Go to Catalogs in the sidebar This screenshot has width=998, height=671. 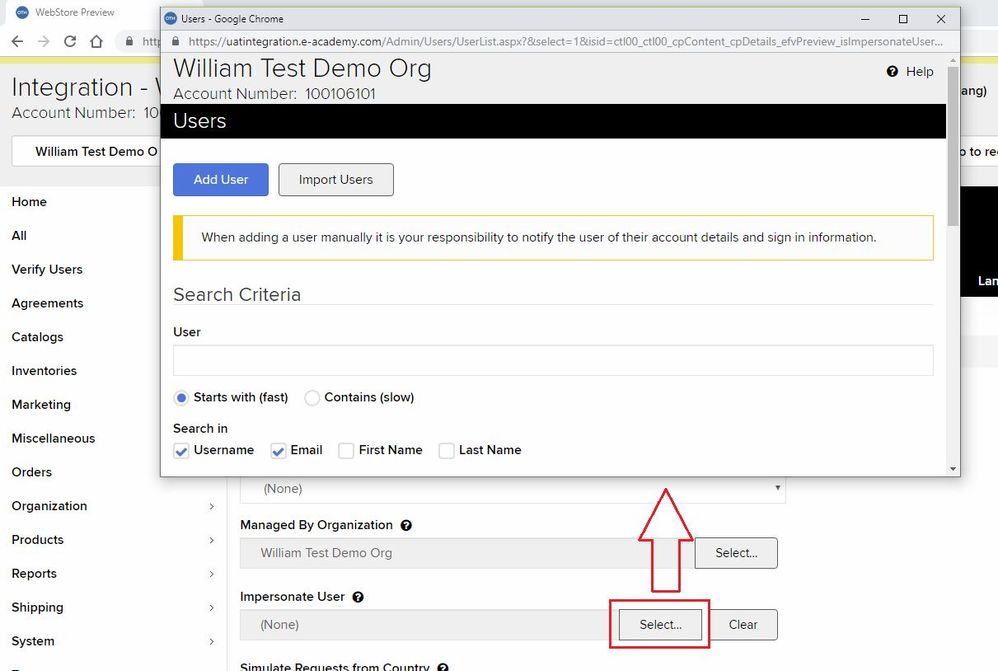[x=38, y=337]
